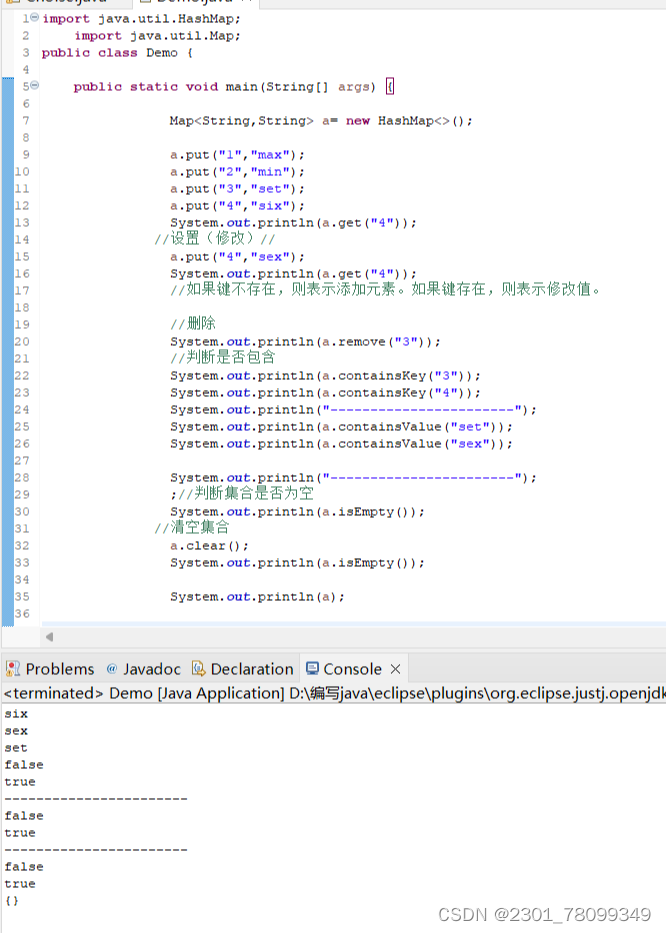Screen dimensions: 666x933
Task: Click the //设置（修改）// comment
Action: [215, 239]
